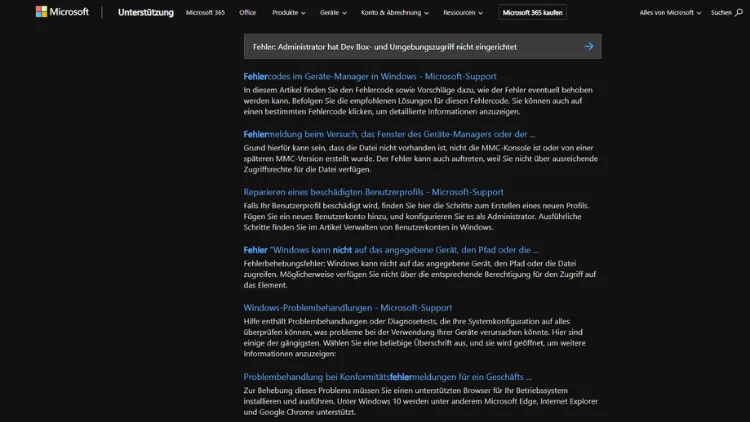The image size is (750, 422).
Task: Expand the Produkte dropdown
Action: pos(289,12)
